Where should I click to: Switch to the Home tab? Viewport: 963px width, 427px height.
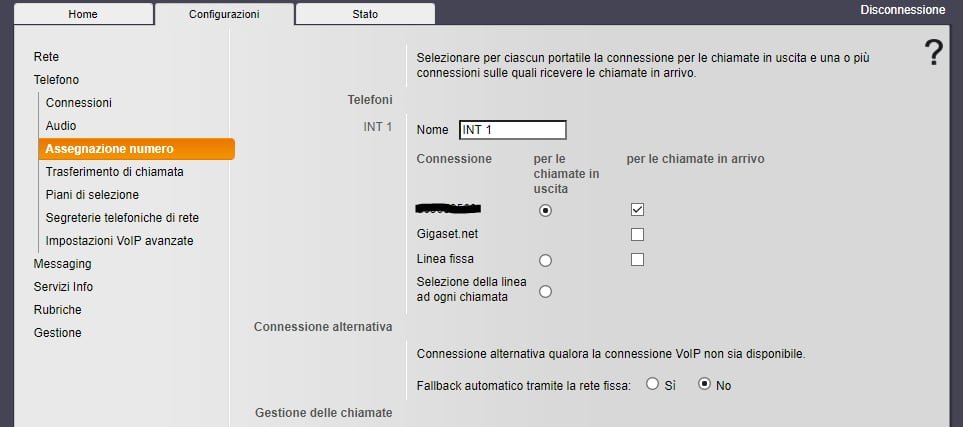click(x=83, y=14)
